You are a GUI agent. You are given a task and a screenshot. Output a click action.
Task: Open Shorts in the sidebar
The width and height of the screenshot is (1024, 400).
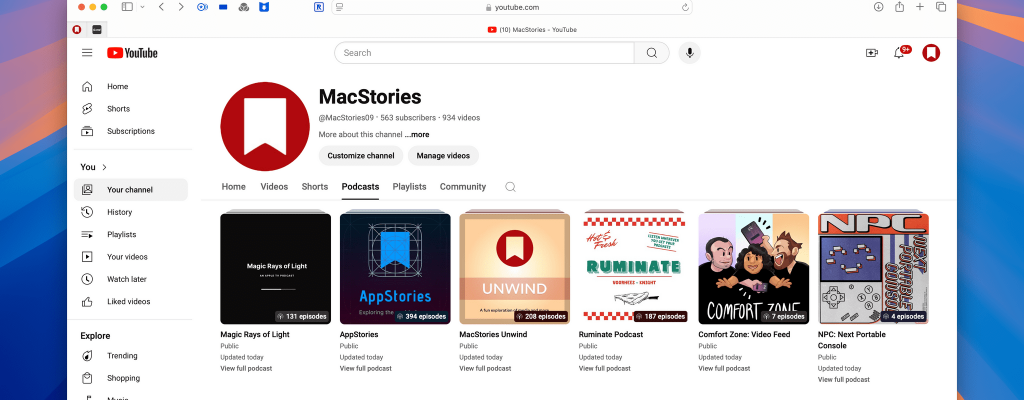tap(118, 109)
